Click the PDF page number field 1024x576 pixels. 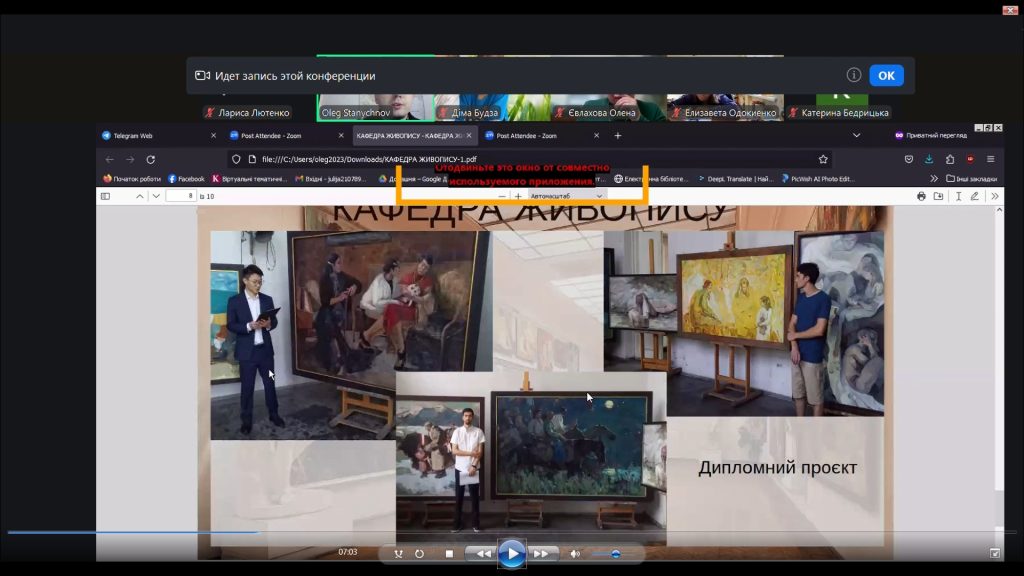[181, 196]
